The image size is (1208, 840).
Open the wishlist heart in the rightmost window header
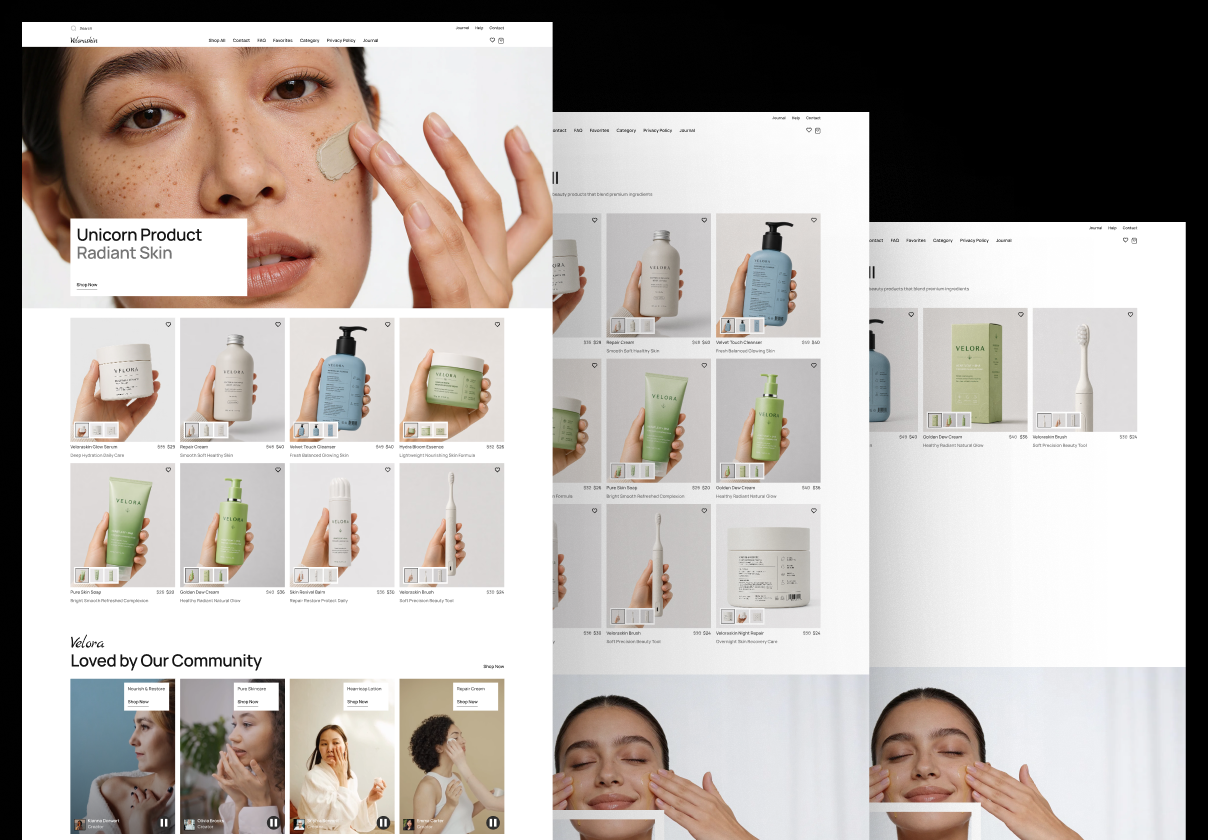1125,240
